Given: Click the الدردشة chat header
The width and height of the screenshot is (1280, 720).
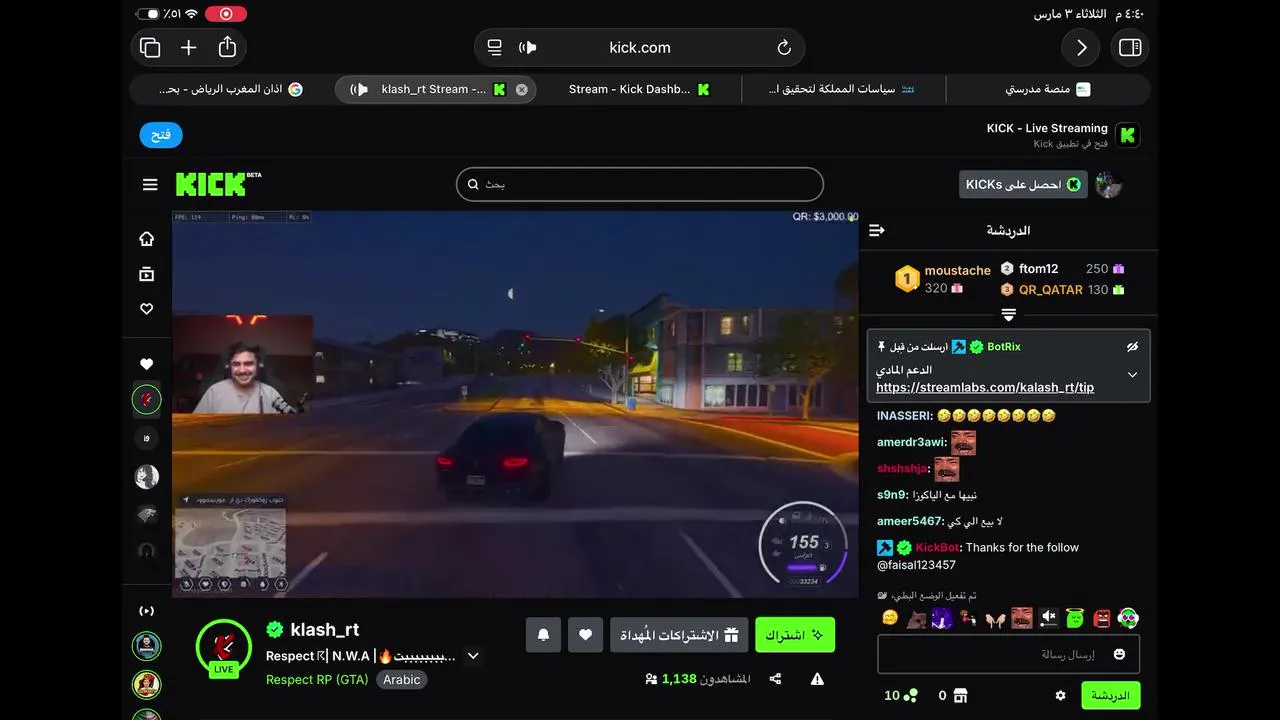Looking at the screenshot, I should pos(1008,230).
